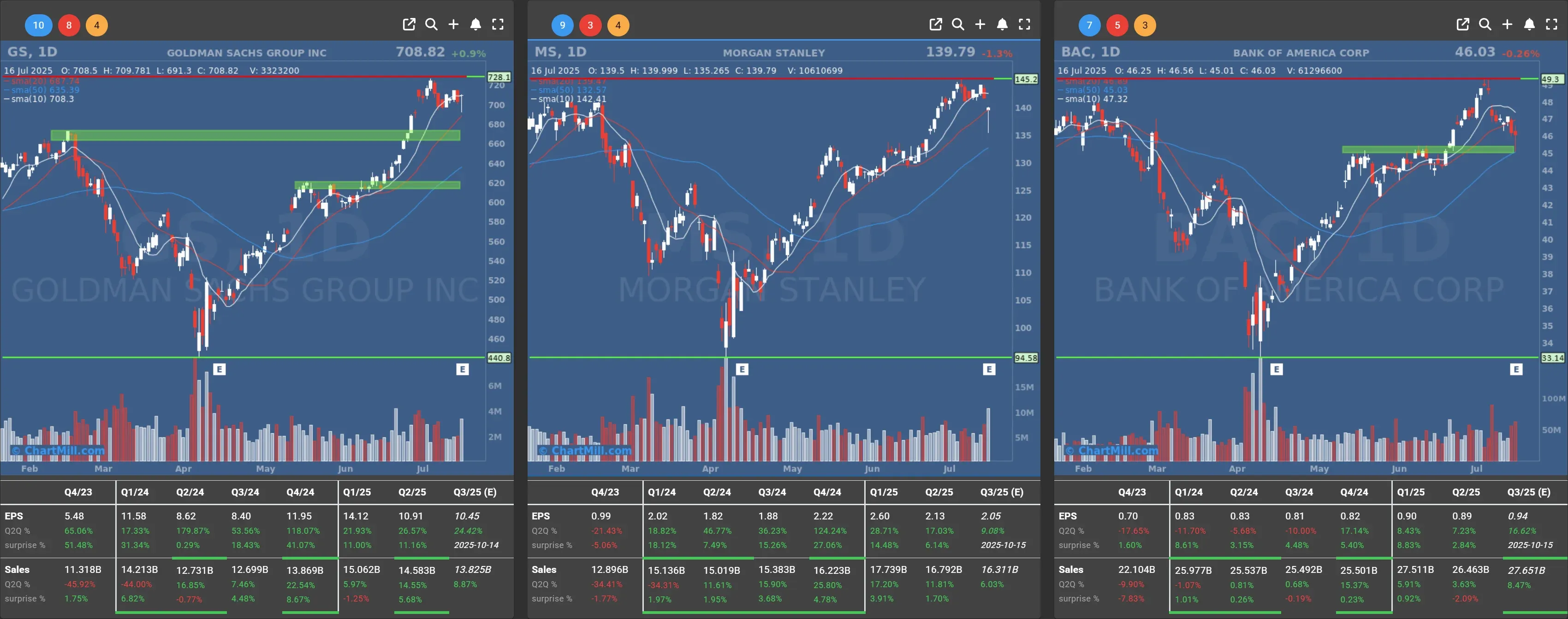1568x619 pixels.
Task: Expand GS chart to fullscreen
Action: pos(498,24)
